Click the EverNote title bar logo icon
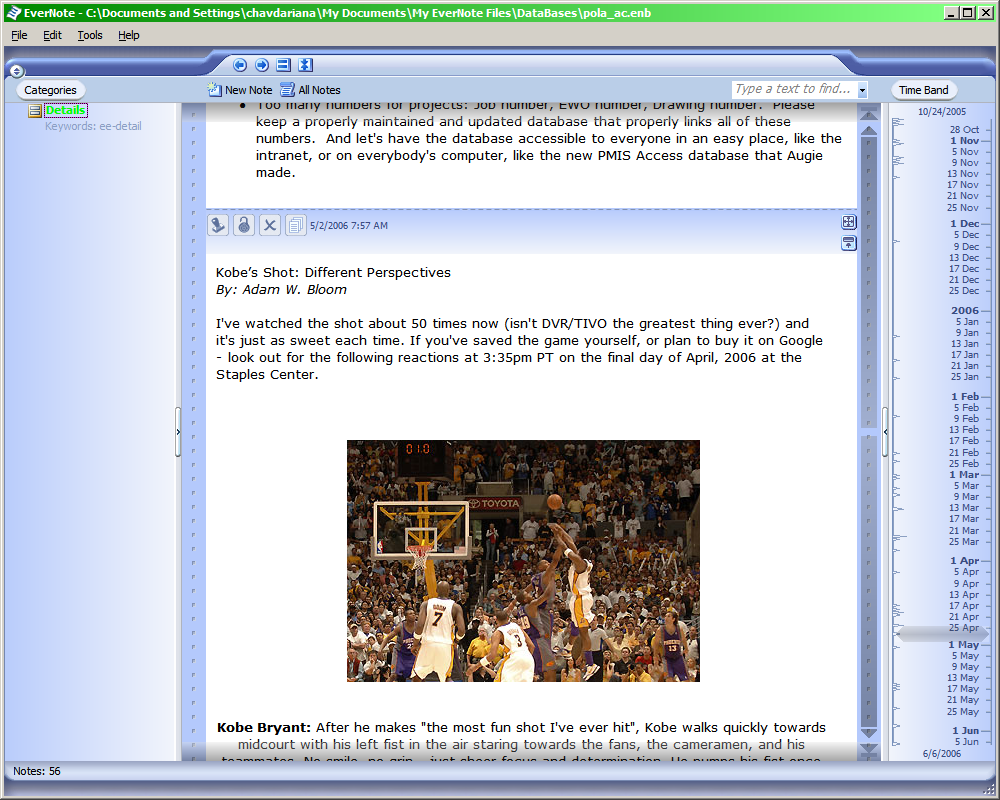The width and height of the screenshot is (1000, 800). tap(13, 13)
